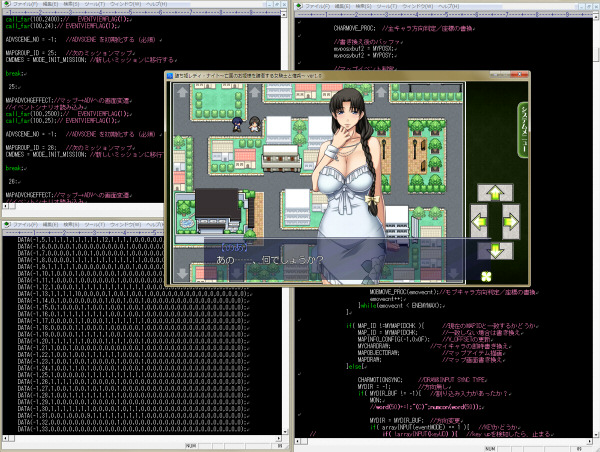Click the green app icon in the top-left editor menu bar
This screenshot has width=600, height=452.
[7, 4]
